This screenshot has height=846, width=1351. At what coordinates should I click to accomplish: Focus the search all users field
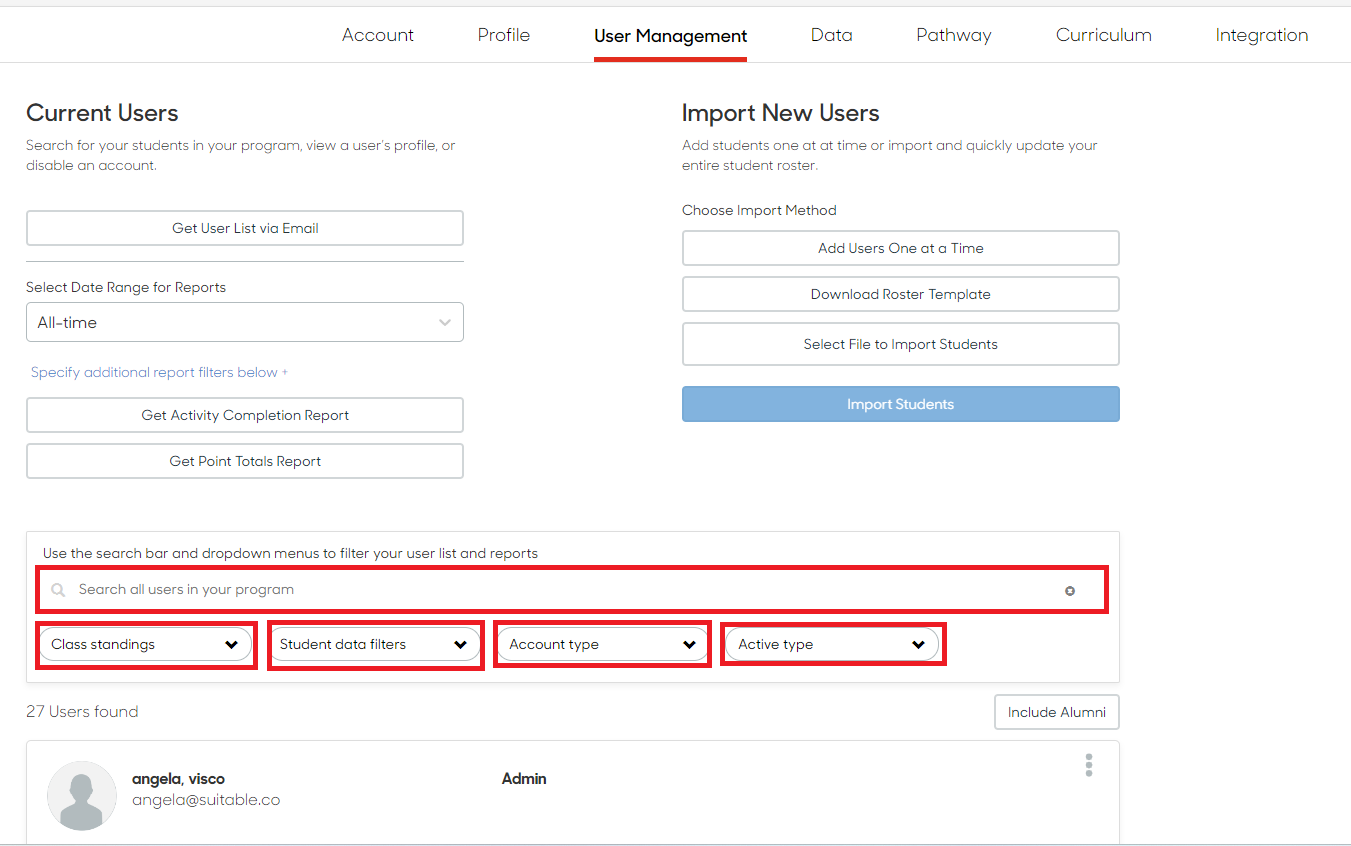click(x=572, y=590)
